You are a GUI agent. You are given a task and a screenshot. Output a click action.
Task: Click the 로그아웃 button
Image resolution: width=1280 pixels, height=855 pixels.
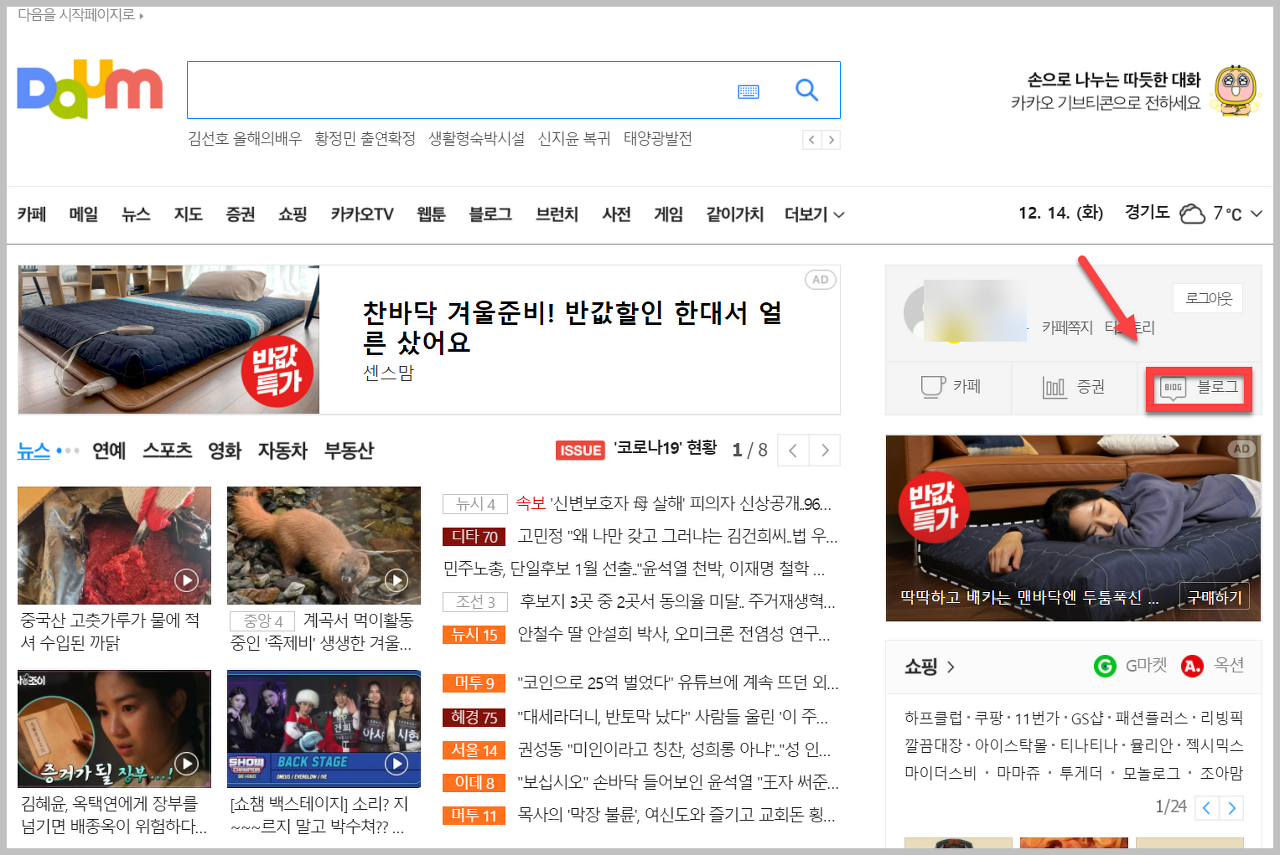(1207, 297)
